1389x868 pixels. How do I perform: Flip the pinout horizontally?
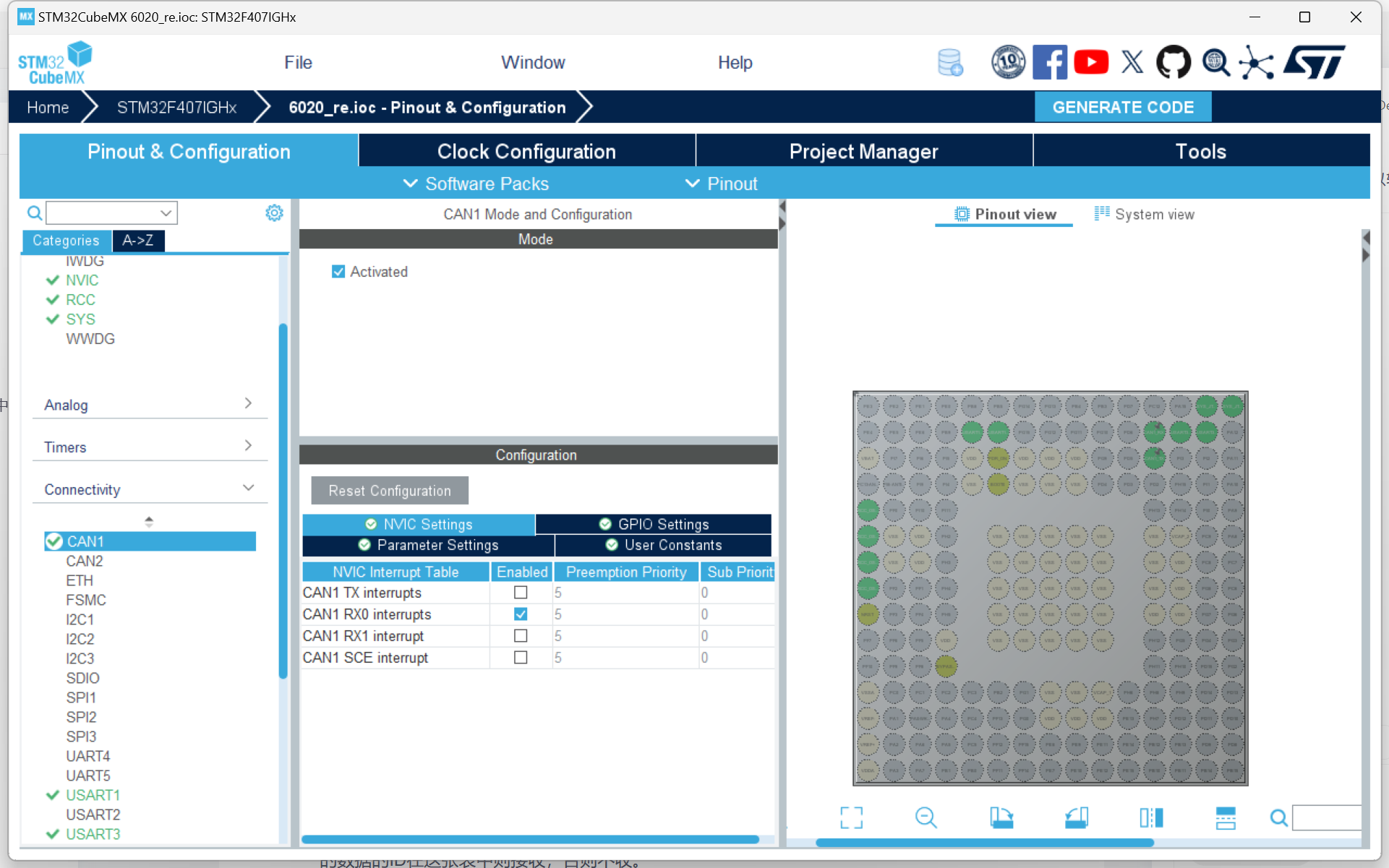(1151, 817)
